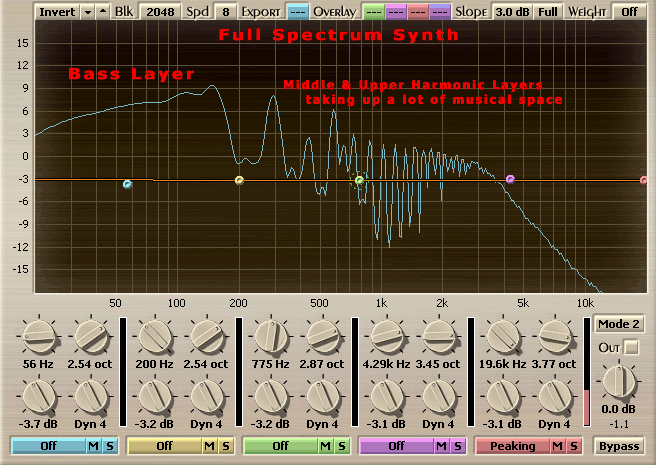This screenshot has width=656, height=465.
Task: Change the Slope 3.0 dB value
Action: (x=512, y=12)
